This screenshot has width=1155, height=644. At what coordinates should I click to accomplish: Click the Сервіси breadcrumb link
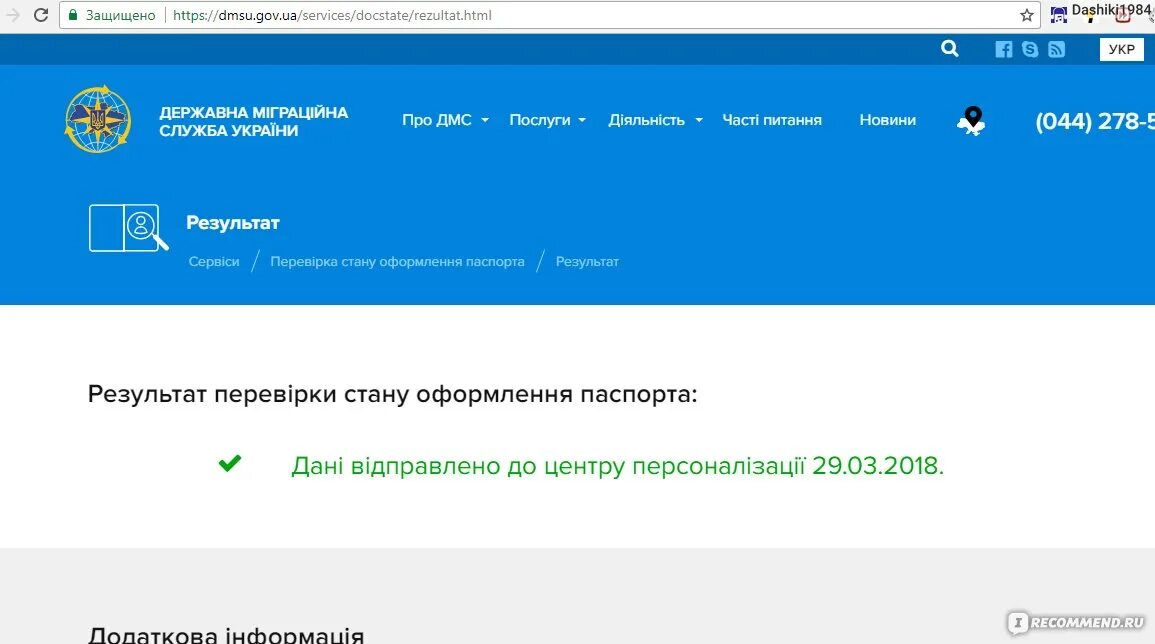pos(213,261)
